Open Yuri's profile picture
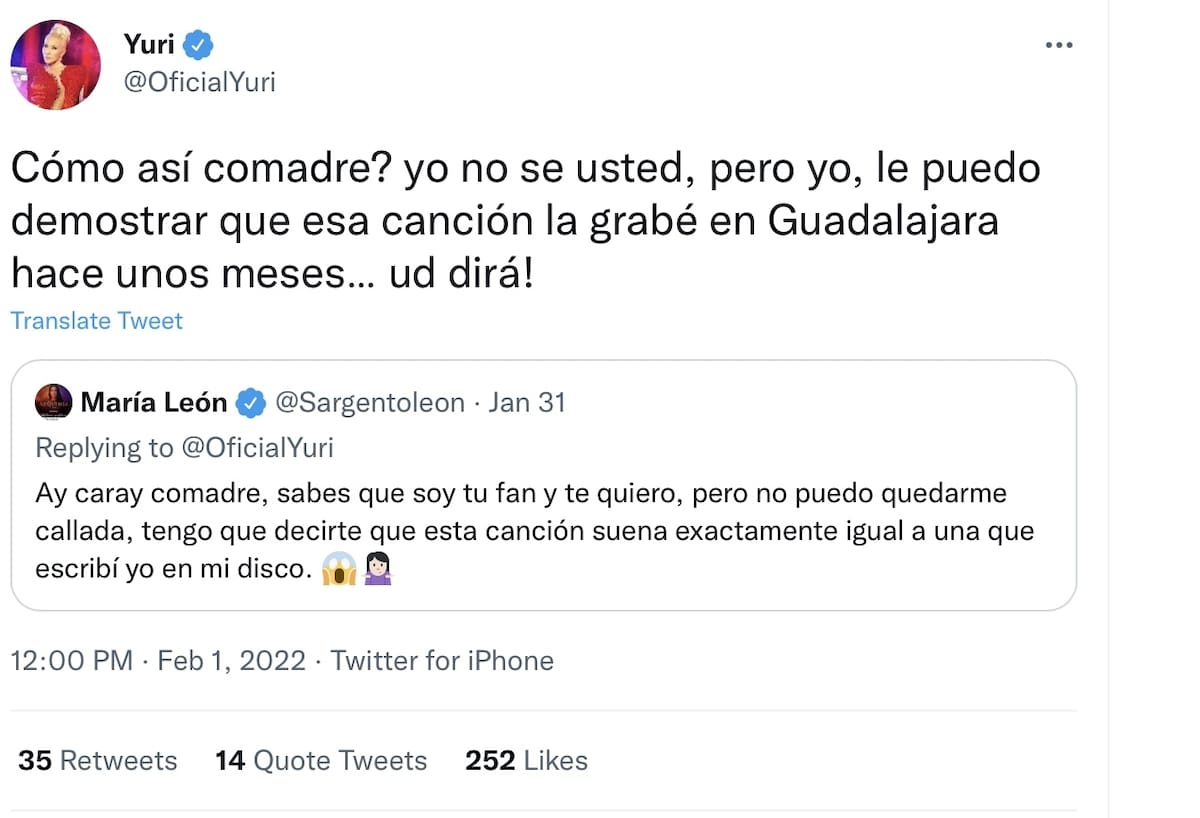The width and height of the screenshot is (1200, 818). click(56, 64)
